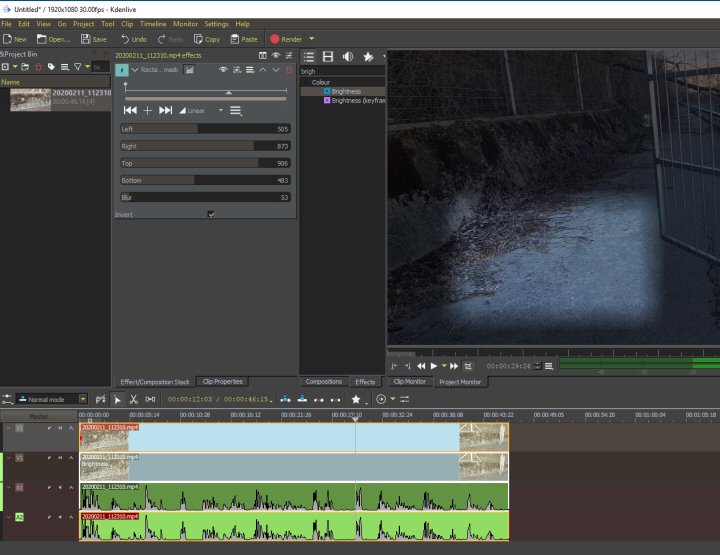
Task: Click the monitor crop/zone icon
Action: tap(468, 366)
